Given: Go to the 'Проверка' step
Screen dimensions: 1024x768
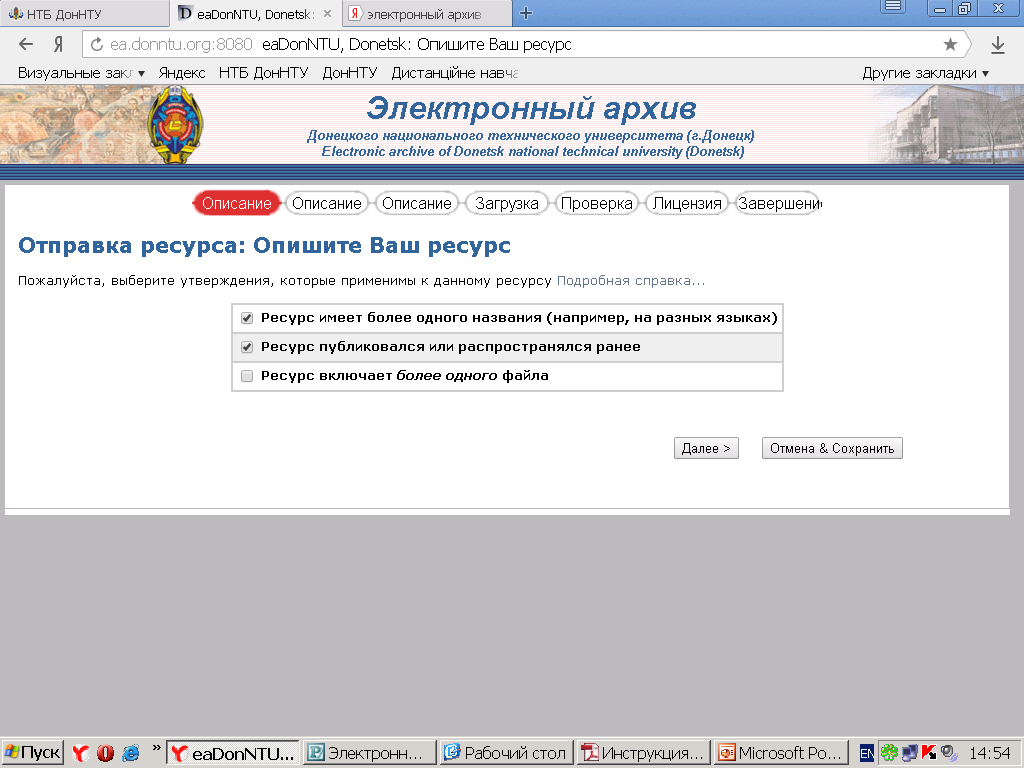Looking at the screenshot, I should (x=596, y=204).
